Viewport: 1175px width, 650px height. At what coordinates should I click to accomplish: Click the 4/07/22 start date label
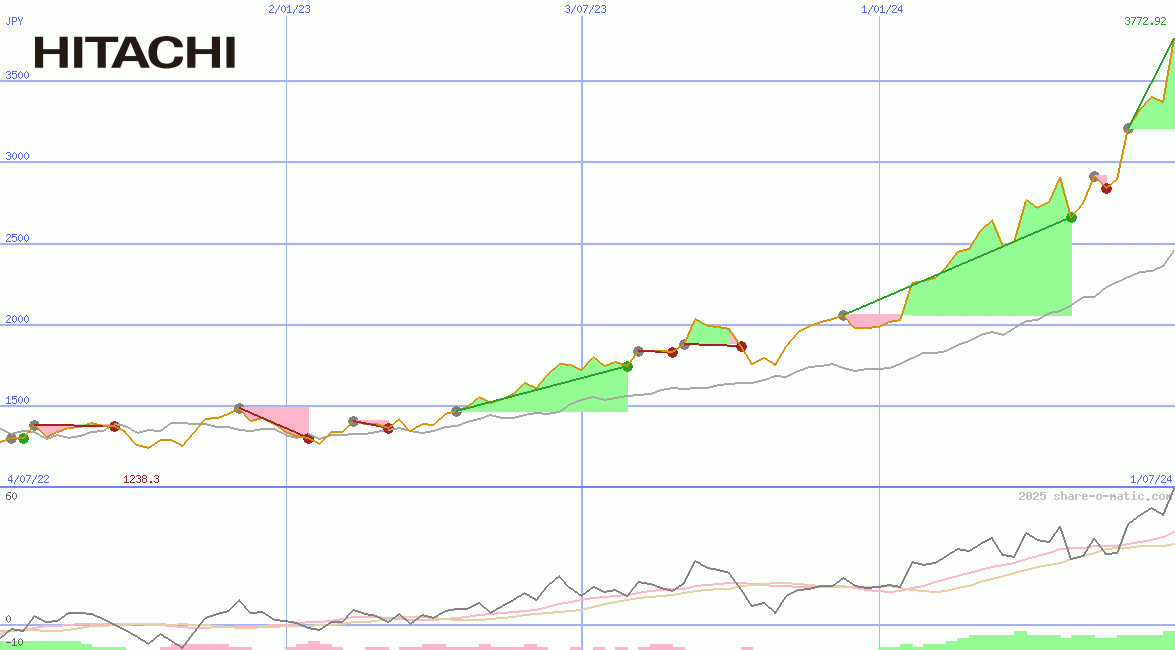(28, 479)
